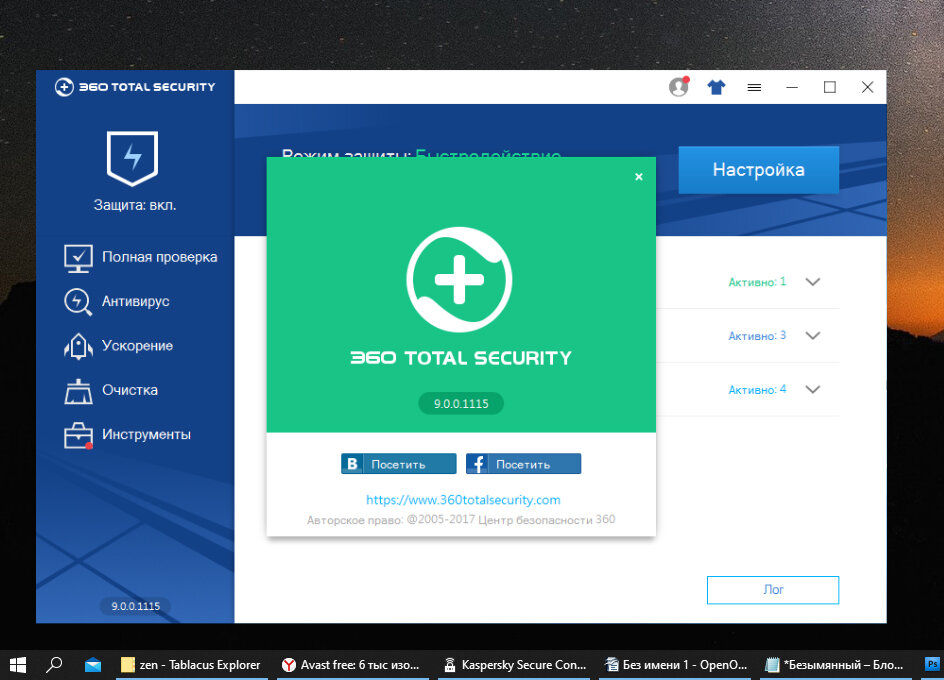Click Защита: вкл. status label
This screenshot has width=944, height=680.
135,205
